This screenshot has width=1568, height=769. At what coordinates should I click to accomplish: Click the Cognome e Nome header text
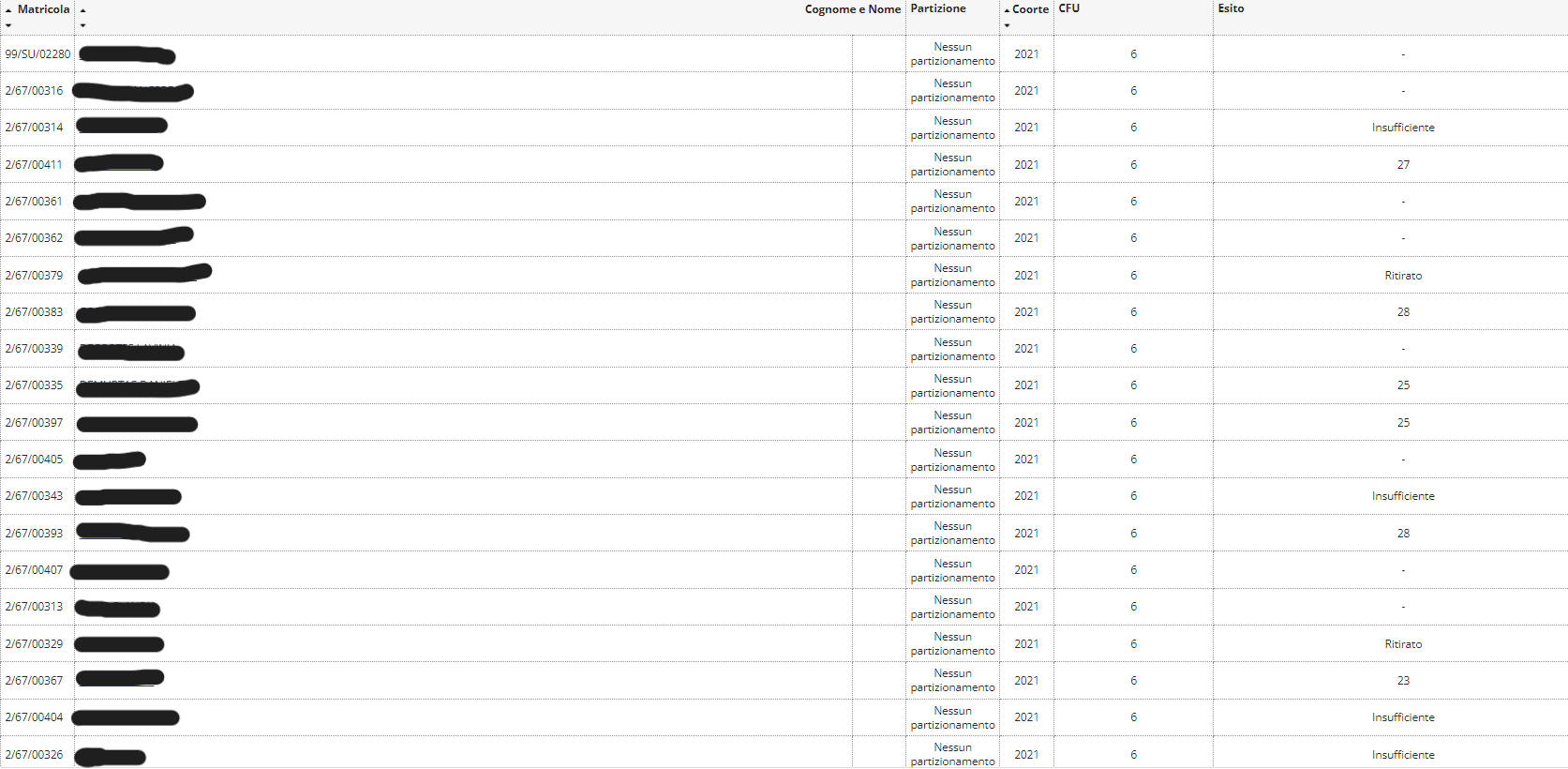click(x=852, y=9)
